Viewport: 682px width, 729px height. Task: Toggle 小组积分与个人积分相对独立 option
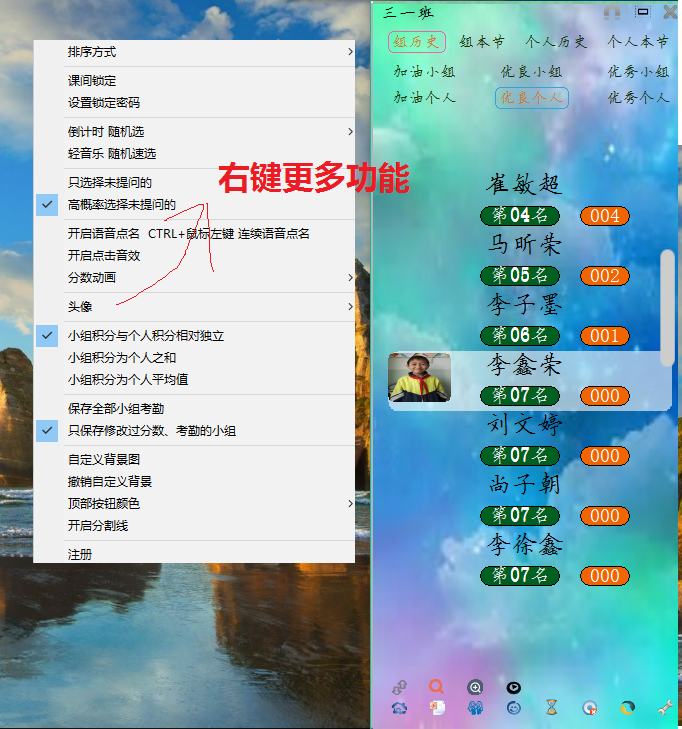pos(195,336)
